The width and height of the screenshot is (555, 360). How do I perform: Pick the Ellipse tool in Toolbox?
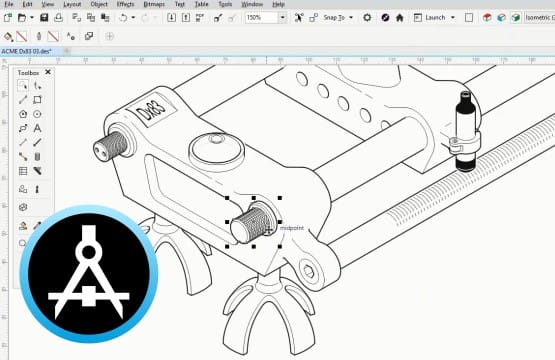point(37,114)
